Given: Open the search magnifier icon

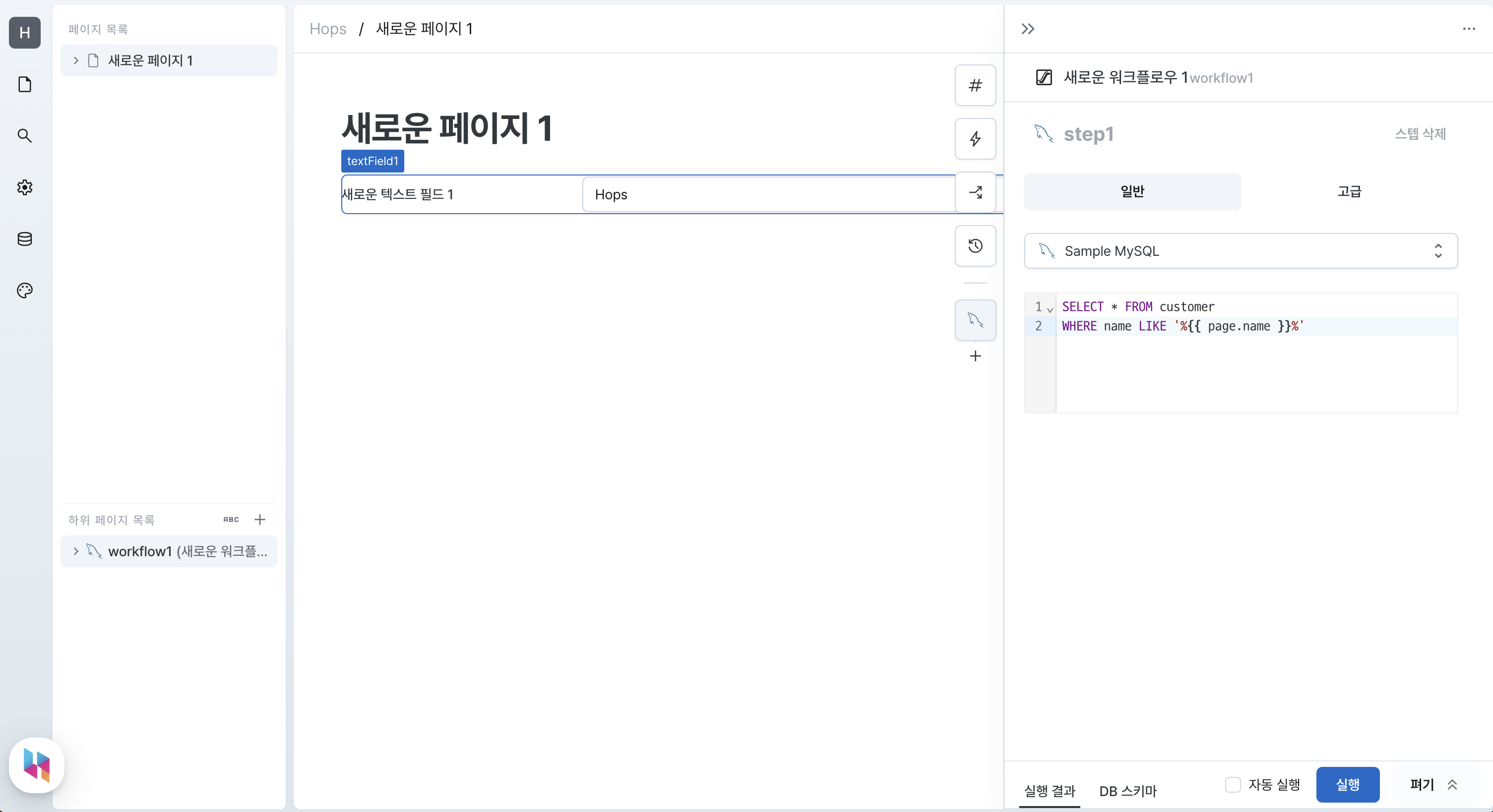Looking at the screenshot, I should 24,135.
